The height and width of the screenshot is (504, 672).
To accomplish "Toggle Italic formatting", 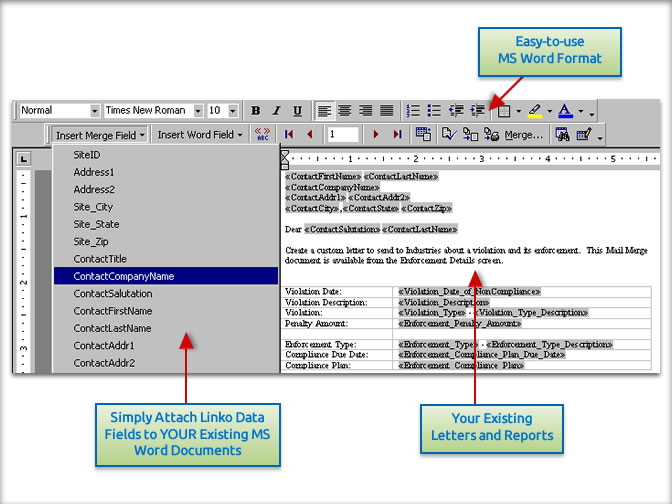I will coord(277,111).
